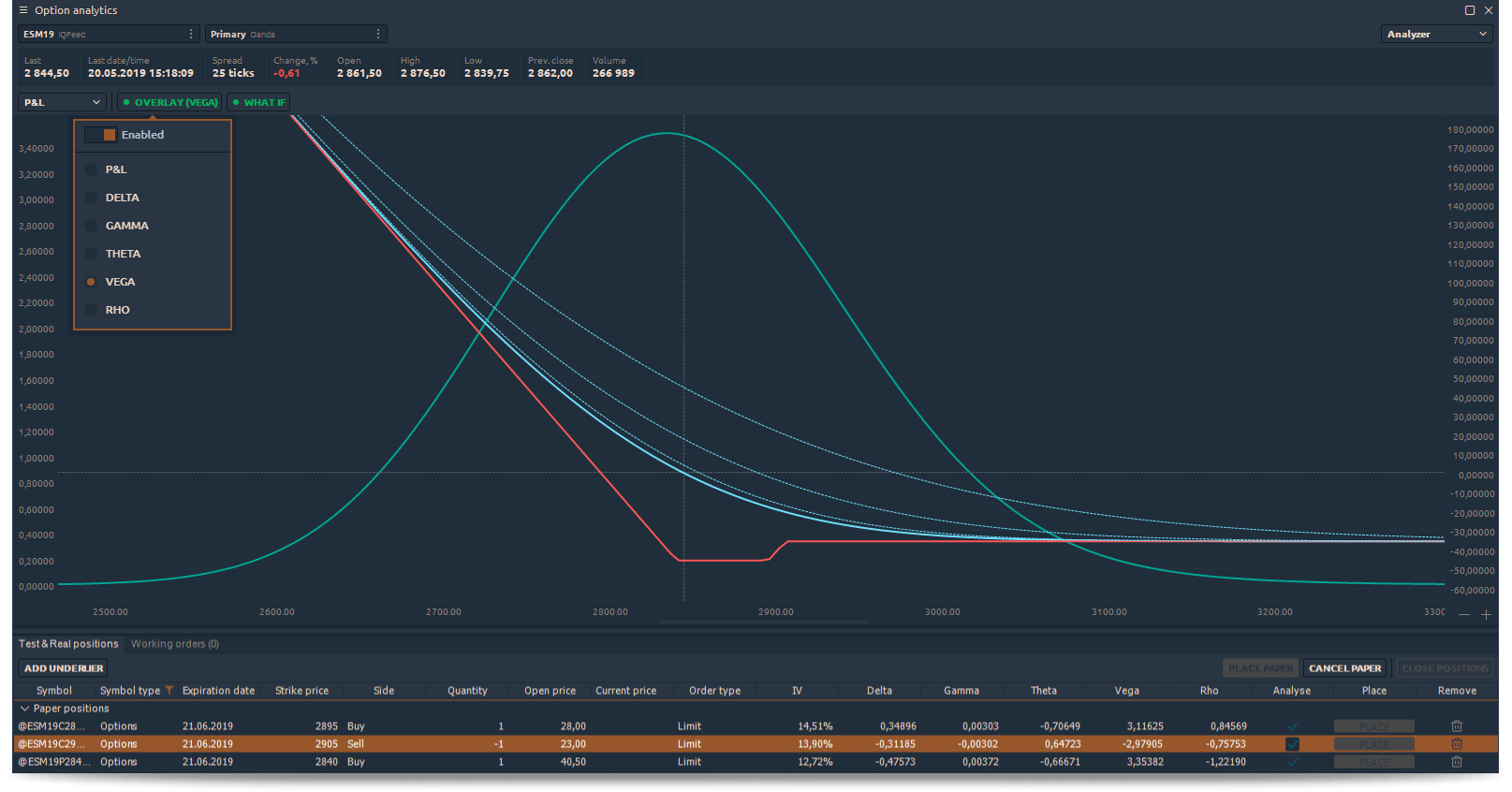Click the Quantity column header

(467, 691)
